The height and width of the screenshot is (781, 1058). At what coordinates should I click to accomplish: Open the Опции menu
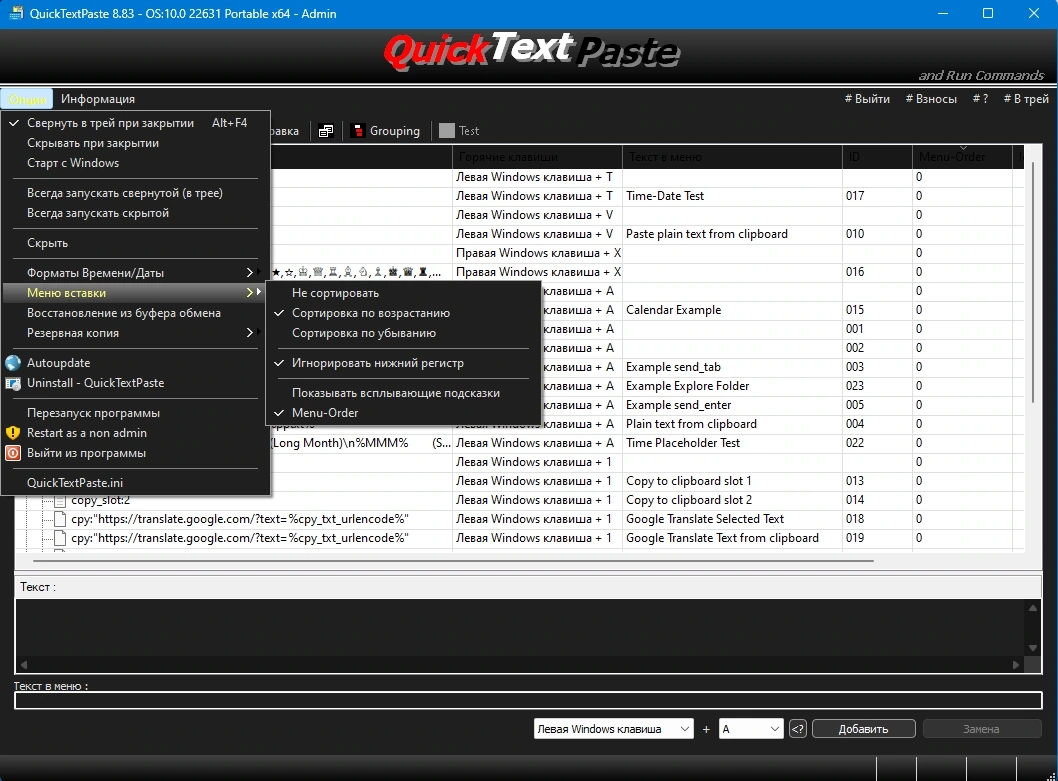[x=28, y=99]
